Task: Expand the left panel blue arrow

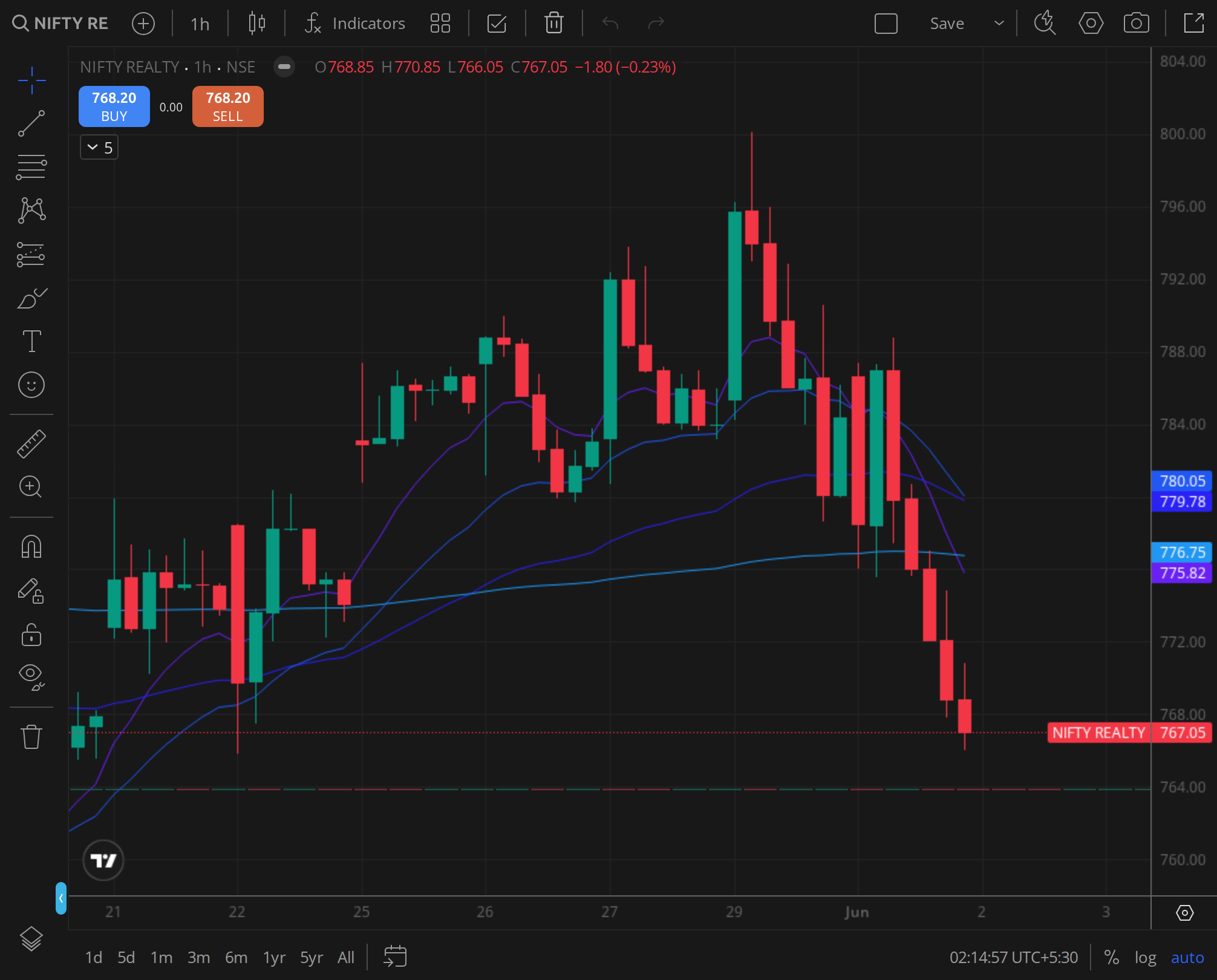Action: tap(61, 898)
